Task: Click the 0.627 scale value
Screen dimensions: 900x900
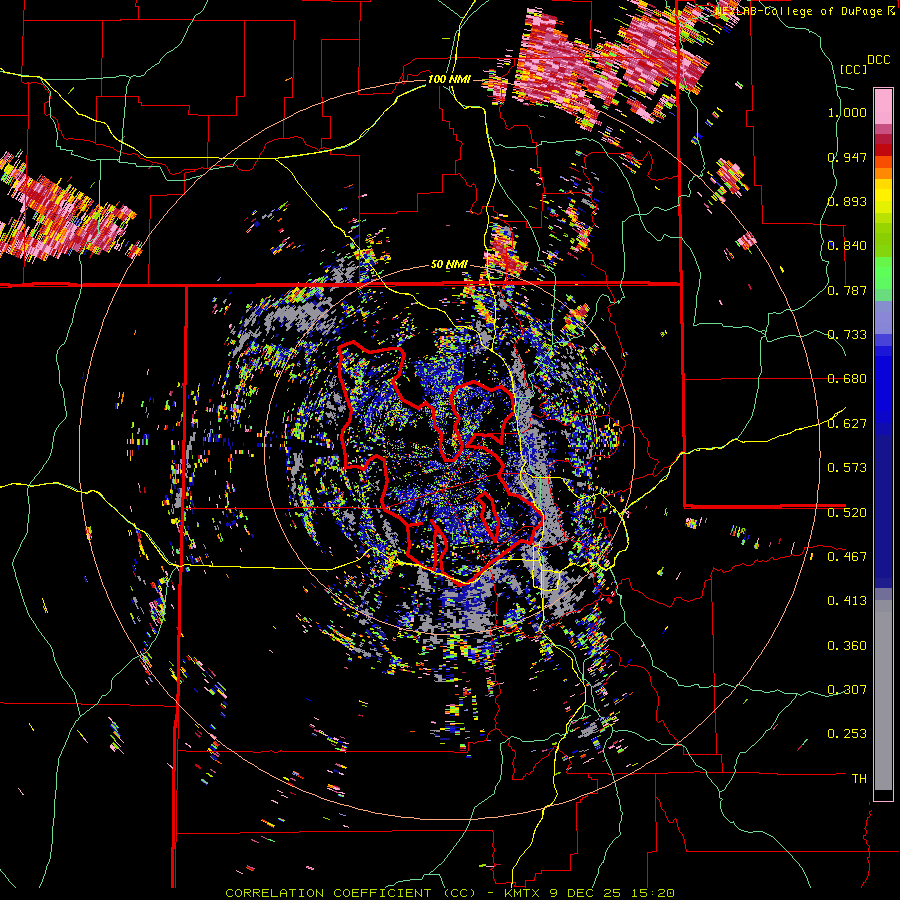Action: point(847,424)
